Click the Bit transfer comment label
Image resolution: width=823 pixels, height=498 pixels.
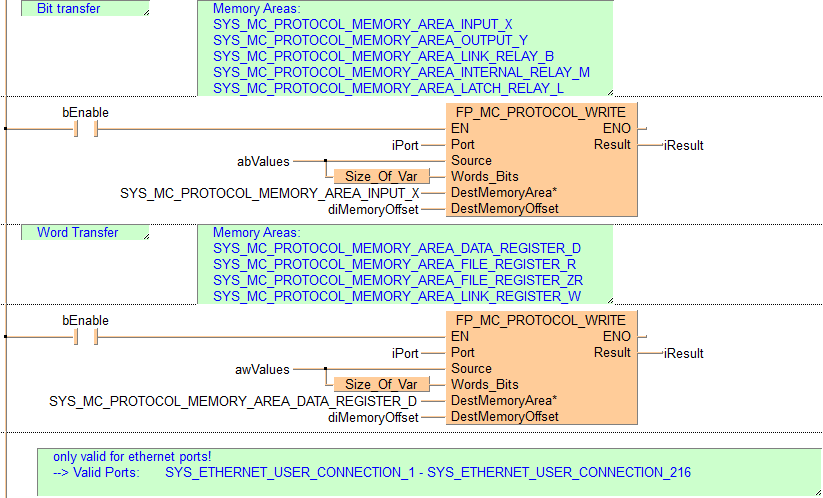tap(68, 9)
